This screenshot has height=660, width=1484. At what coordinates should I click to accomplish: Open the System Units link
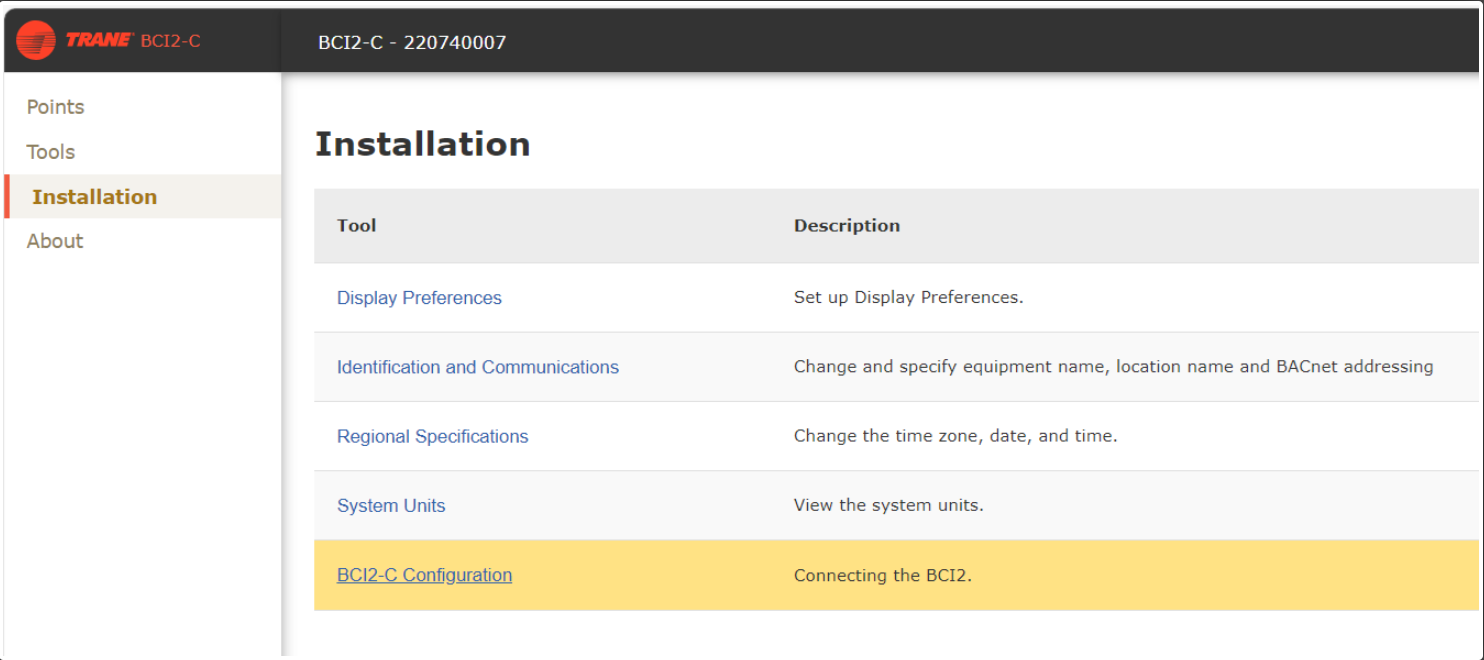click(x=391, y=506)
